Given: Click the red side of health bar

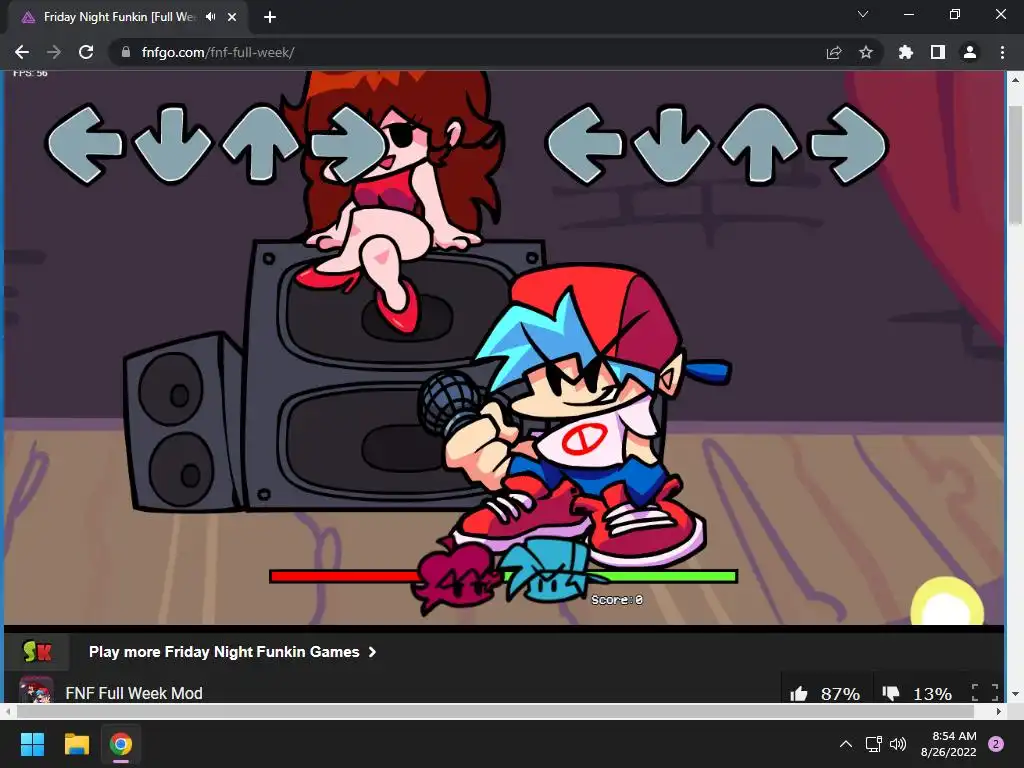Looking at the screenshot, I should pyautogui.click(x=344, y=576).
